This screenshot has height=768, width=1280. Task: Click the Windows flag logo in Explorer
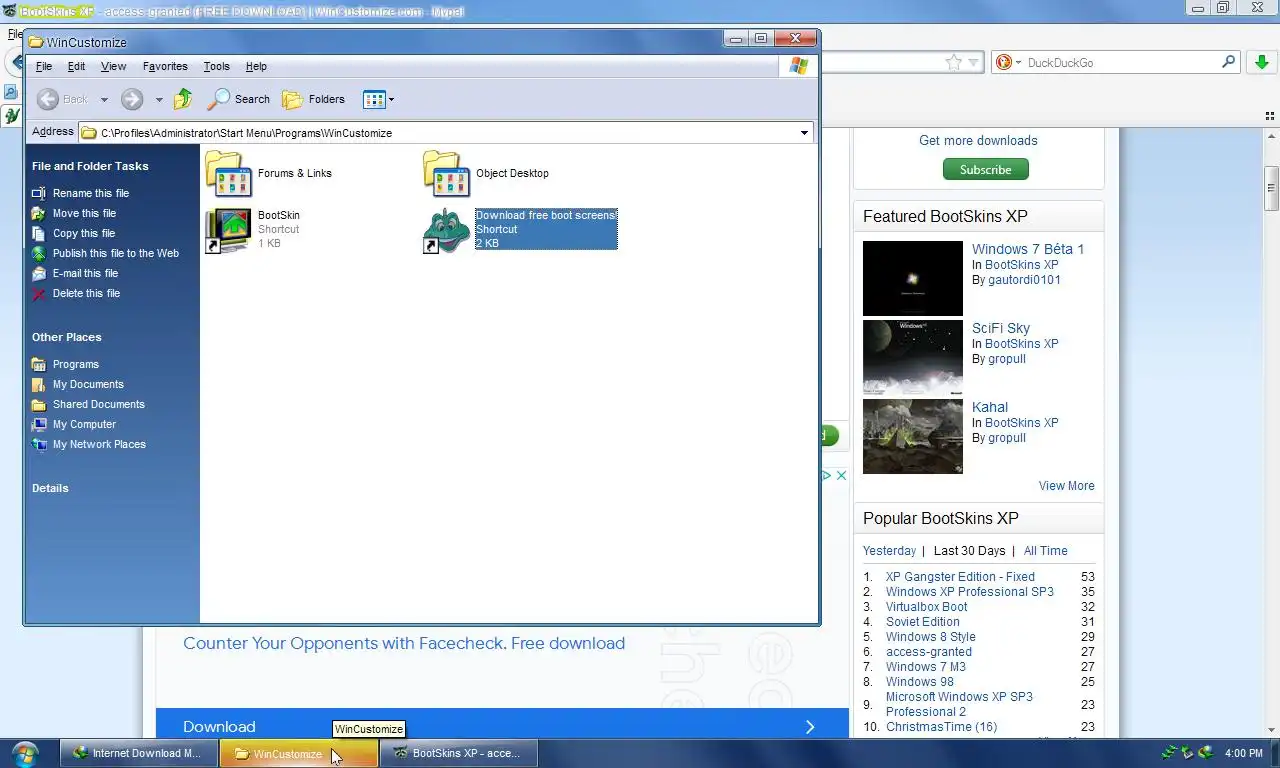798,66
